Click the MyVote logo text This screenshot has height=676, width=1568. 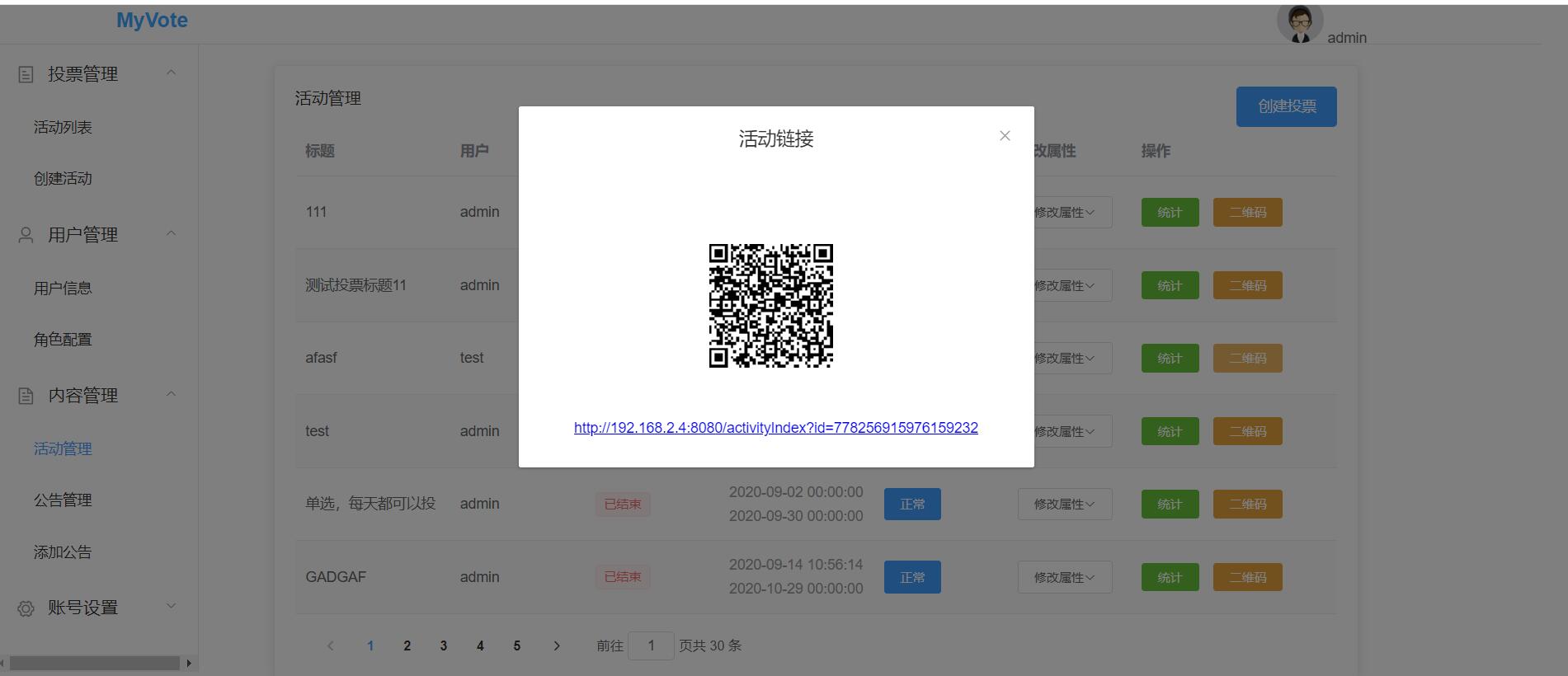[x=152, y=21]
